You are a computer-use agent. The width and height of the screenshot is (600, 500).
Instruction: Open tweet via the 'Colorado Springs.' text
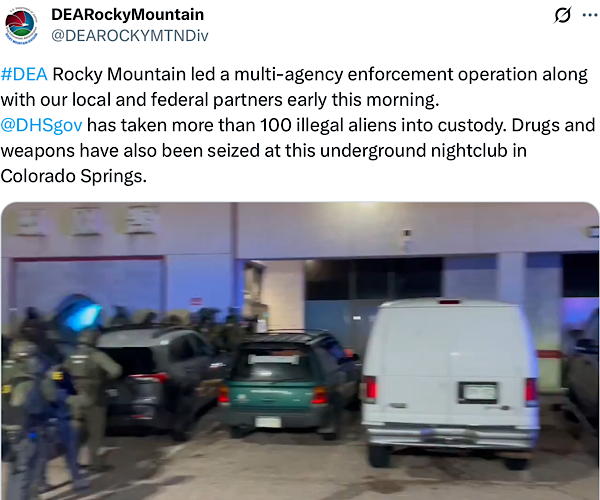pos(73,176)
